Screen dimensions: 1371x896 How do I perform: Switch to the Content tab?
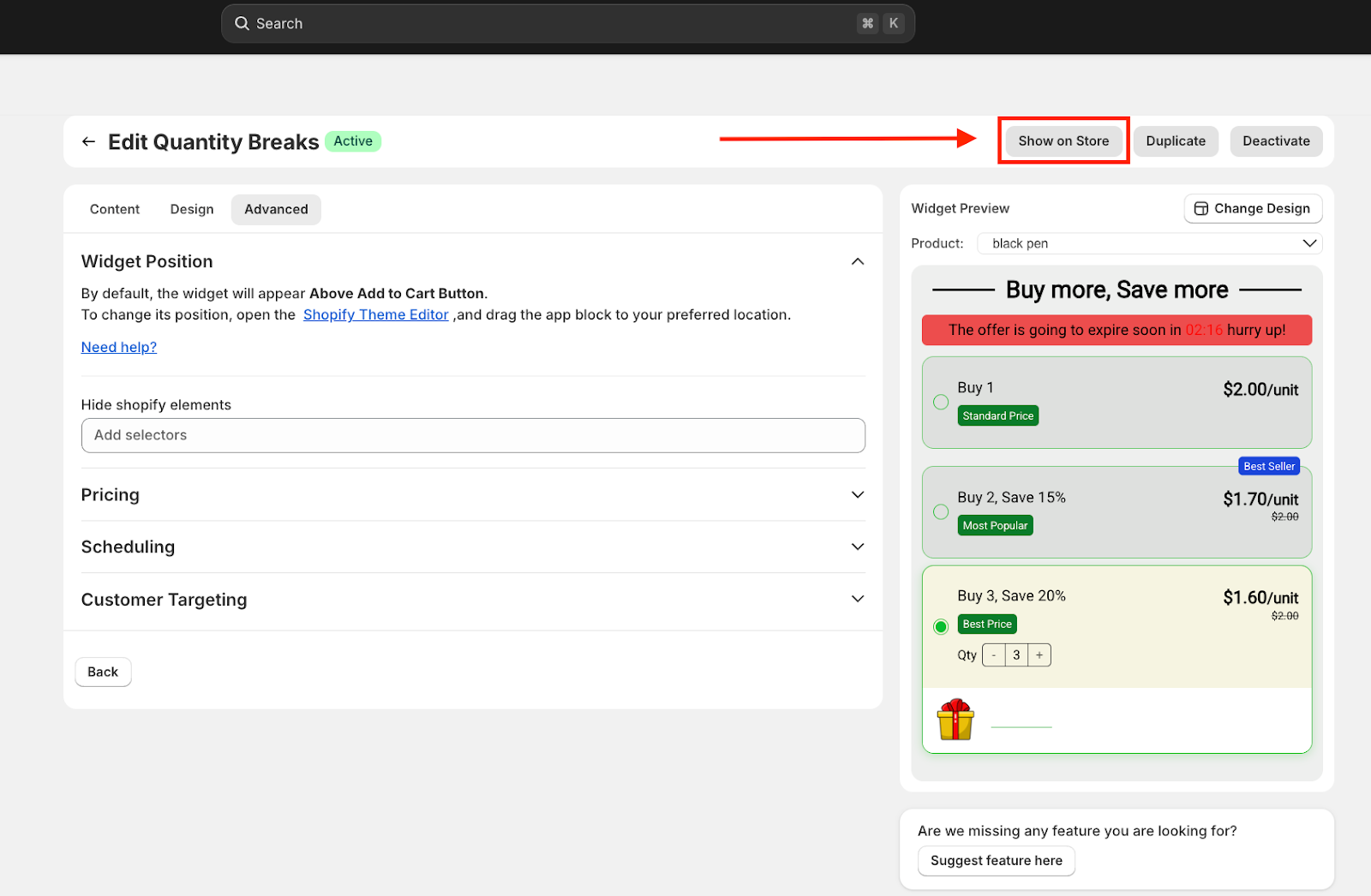115,209
